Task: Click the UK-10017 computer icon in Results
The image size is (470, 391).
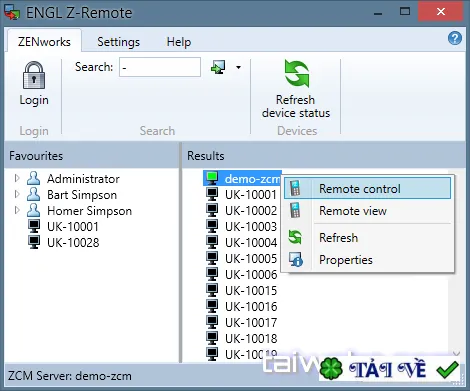Action: pos(212,322)
